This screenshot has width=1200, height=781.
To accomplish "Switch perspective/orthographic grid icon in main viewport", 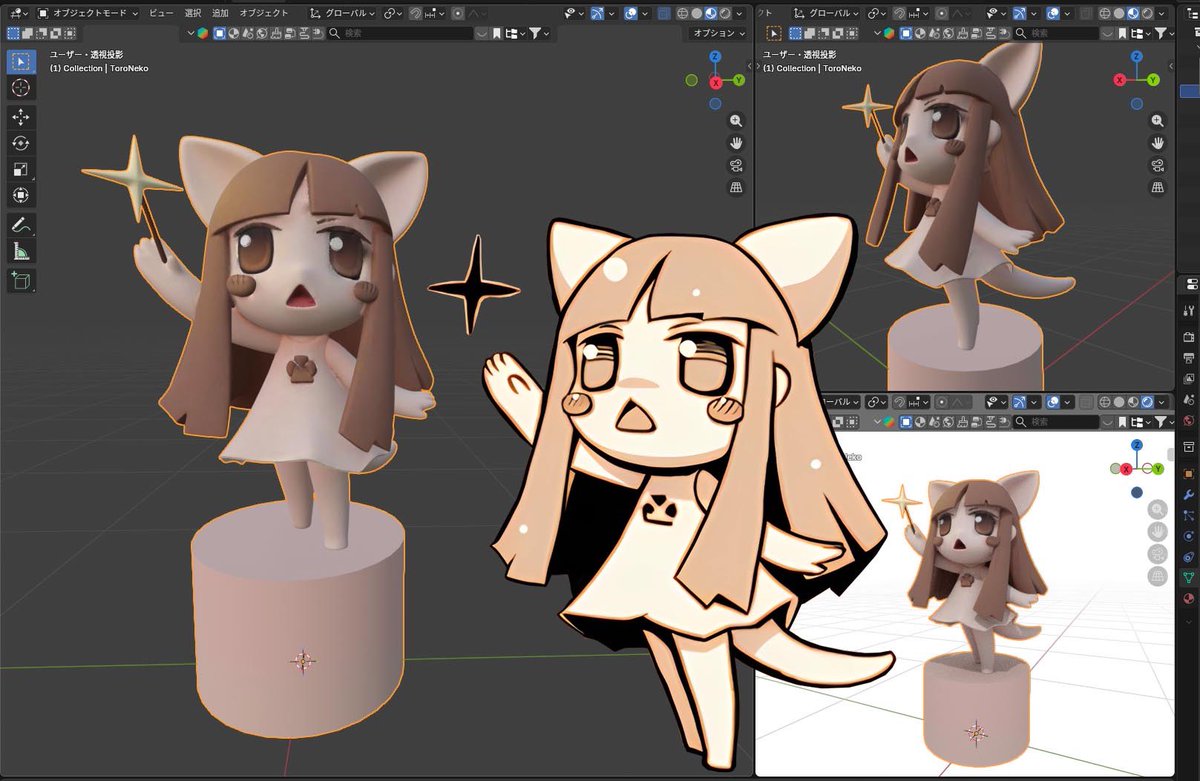I will tap(736, 187).
